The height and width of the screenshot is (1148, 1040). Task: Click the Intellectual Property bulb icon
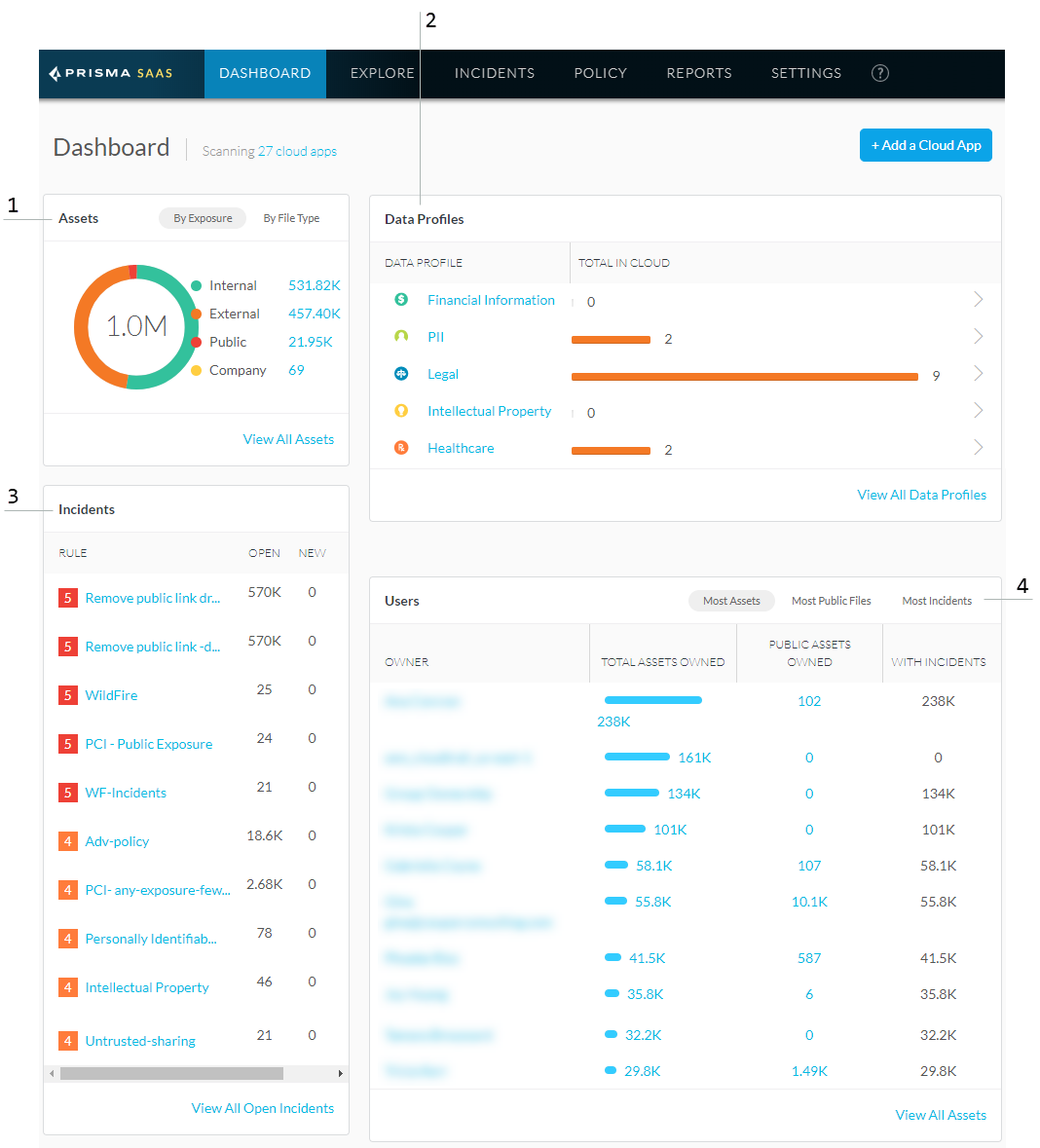click(x=401, y=411)
